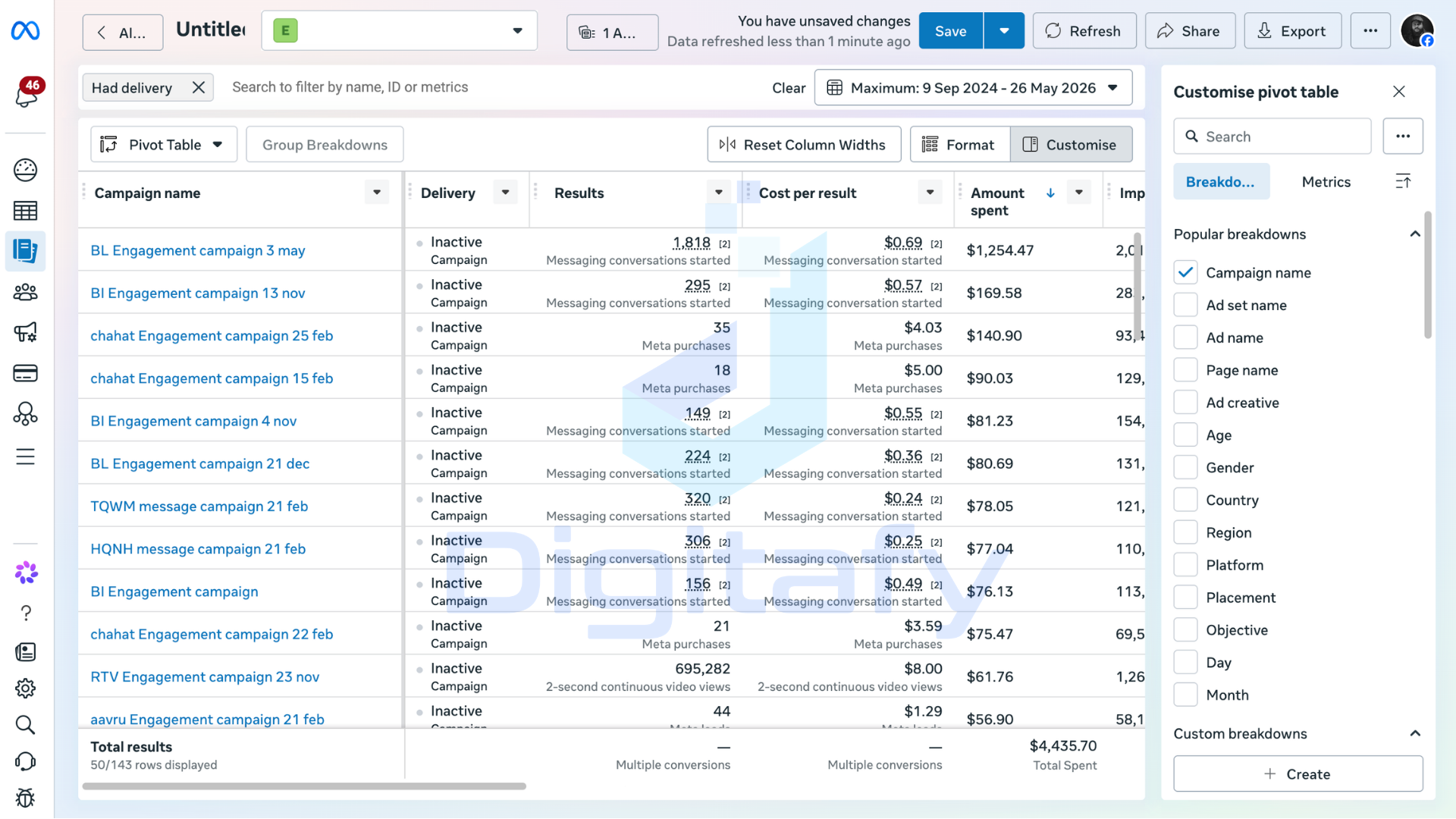
Task: Open the Meta logo home icon
Action: [x=25, y=31]
